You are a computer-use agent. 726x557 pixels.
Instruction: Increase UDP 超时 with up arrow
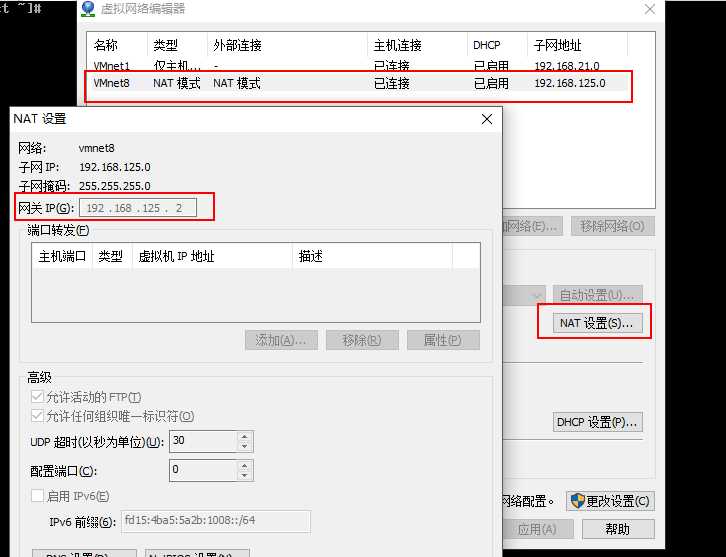click(x=244, y=436)
